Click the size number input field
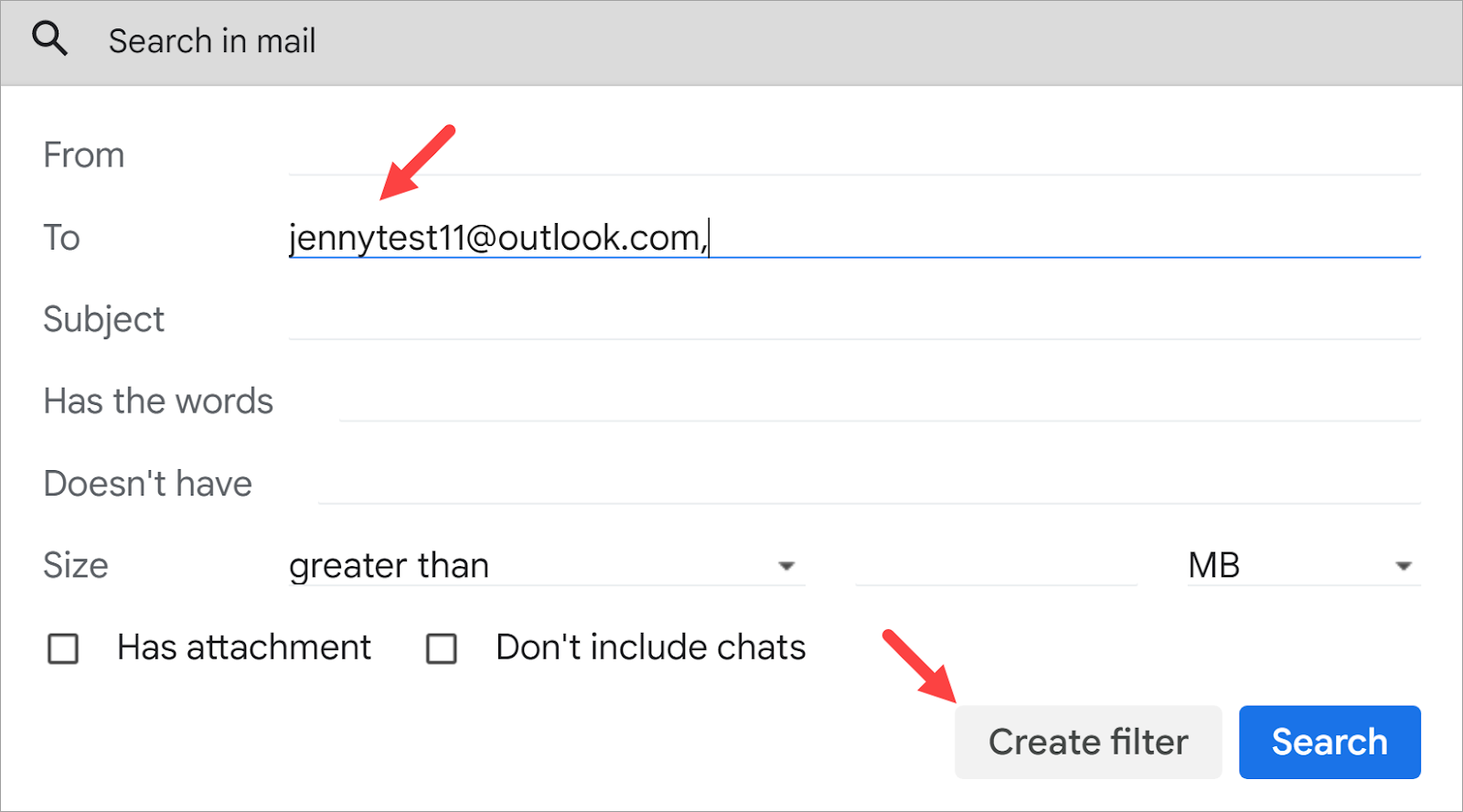1463x812 pixels. (x=996, y=566)
